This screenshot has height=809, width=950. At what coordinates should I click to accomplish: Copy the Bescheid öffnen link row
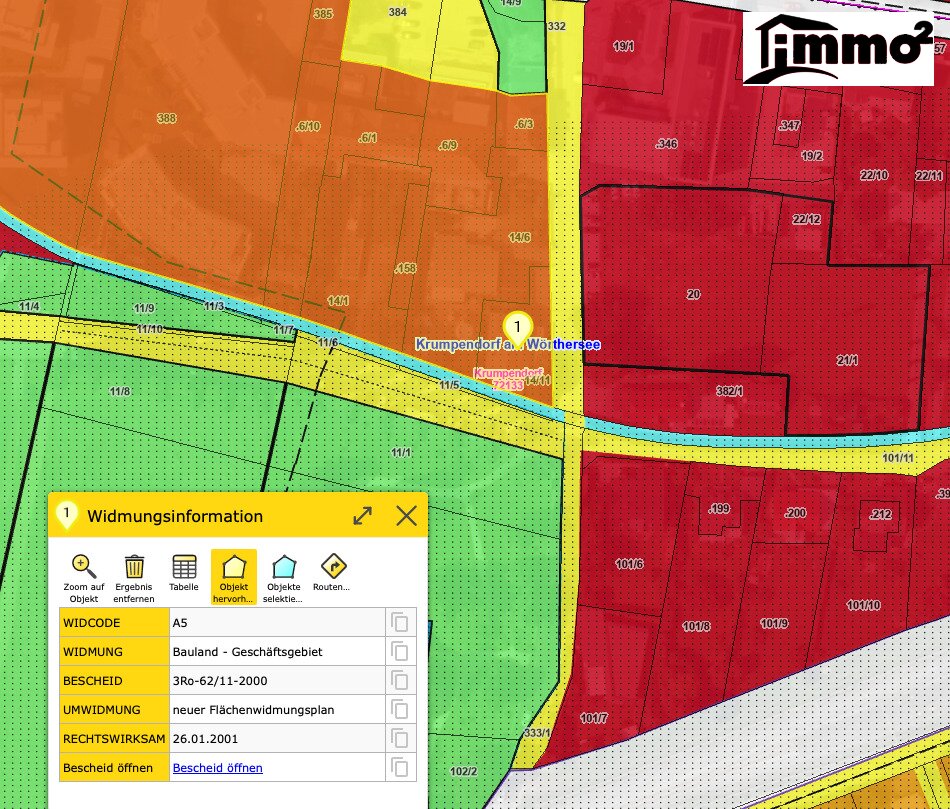(x=400, y=768)
